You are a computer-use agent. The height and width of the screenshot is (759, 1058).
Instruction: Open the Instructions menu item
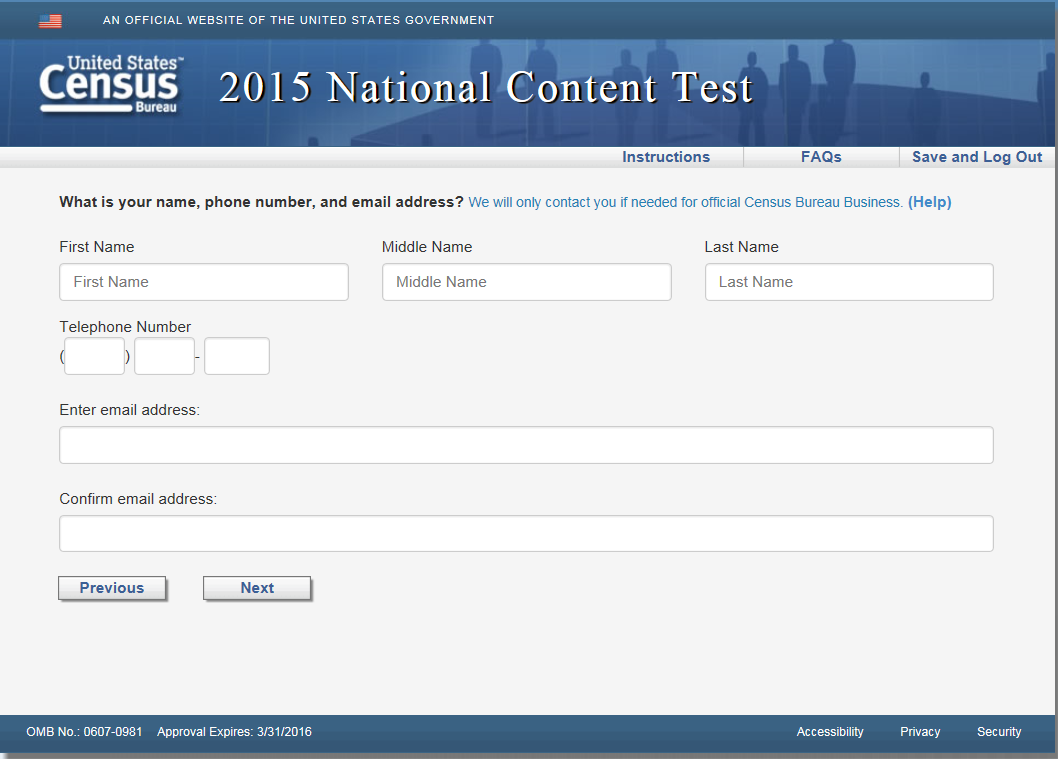coord(665,157)
